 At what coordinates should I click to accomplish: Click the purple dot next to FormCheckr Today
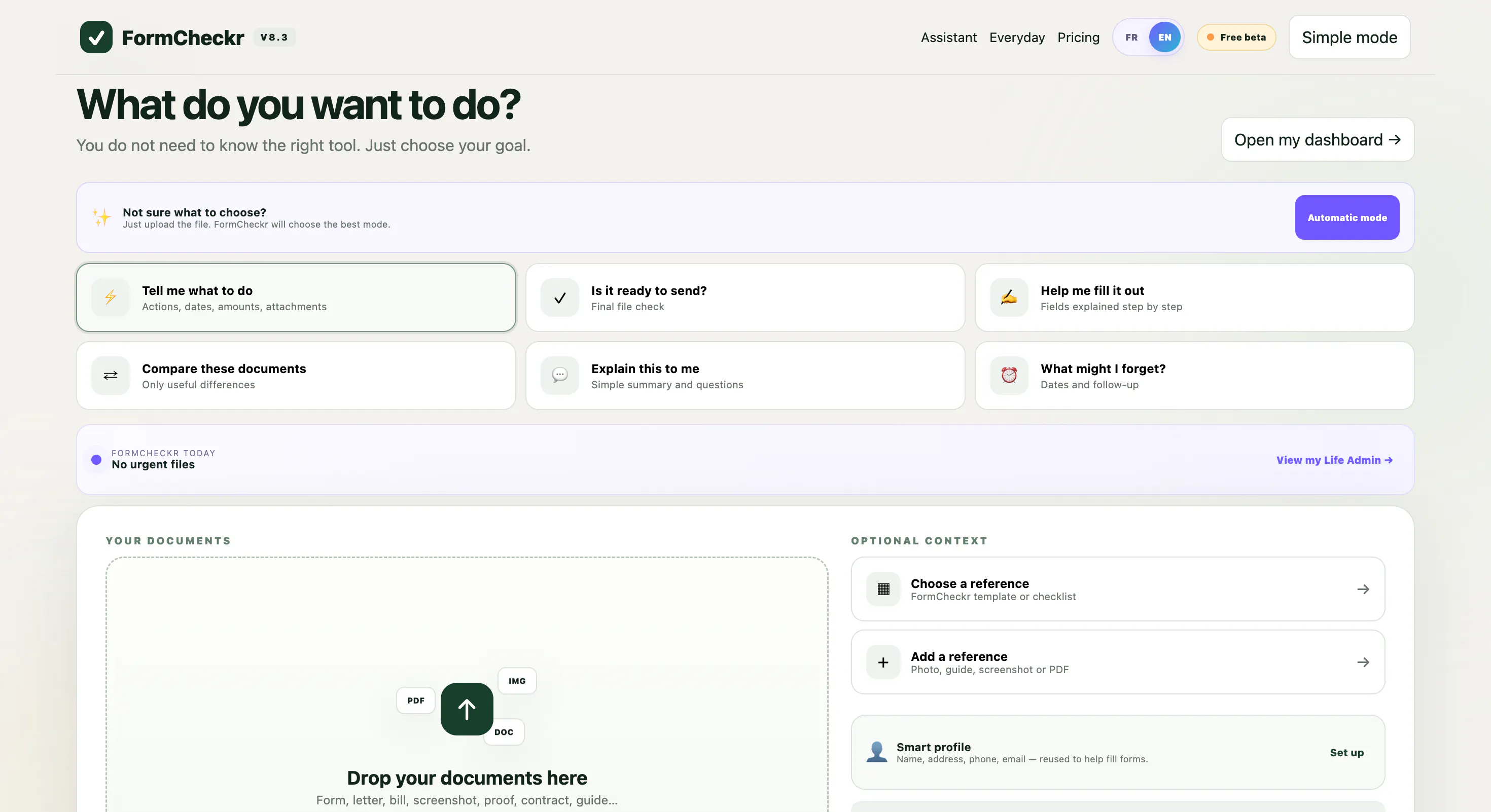pos(96,459)
